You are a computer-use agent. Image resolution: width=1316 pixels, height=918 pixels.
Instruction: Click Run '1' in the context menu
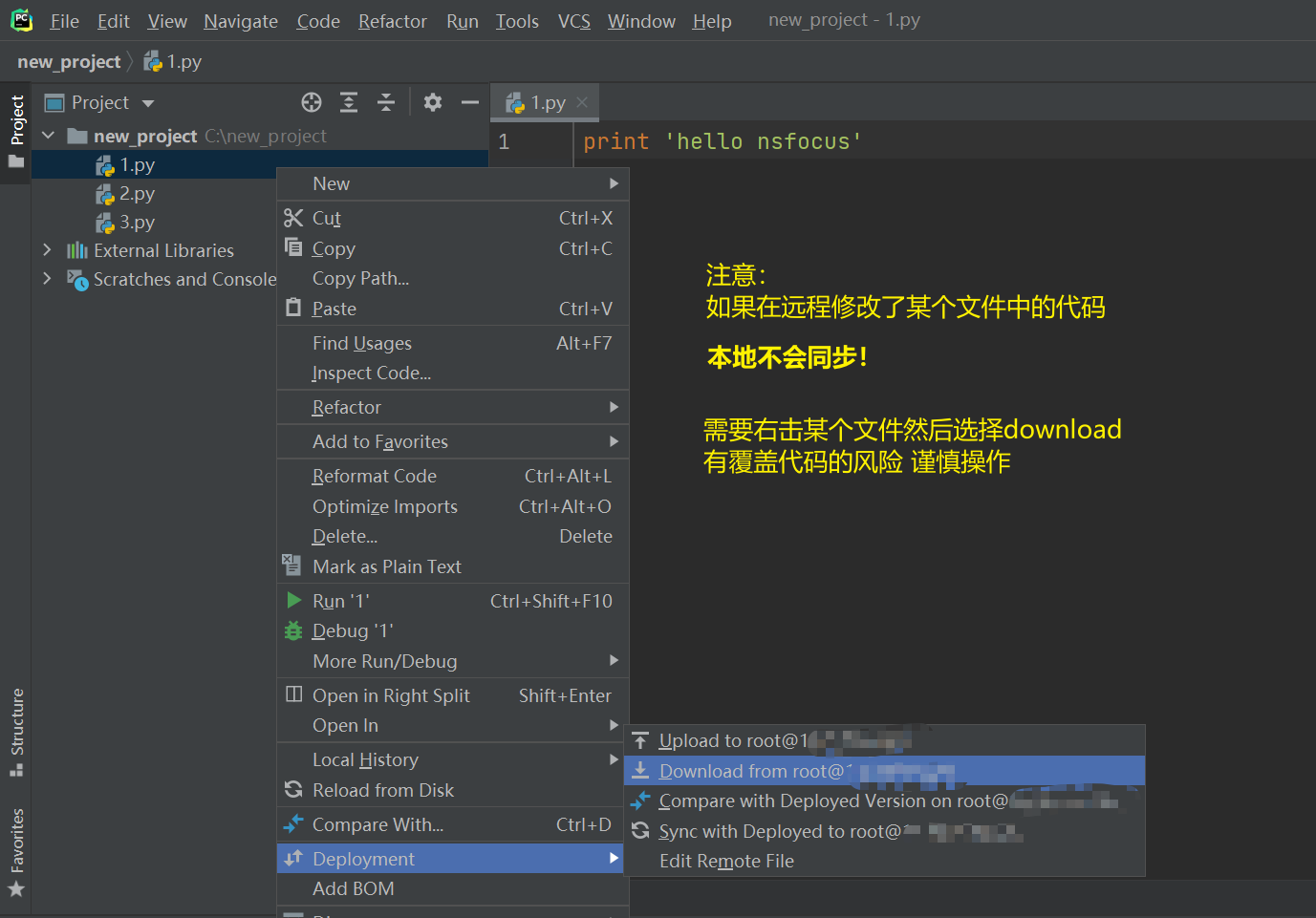[x=340, y=601]
